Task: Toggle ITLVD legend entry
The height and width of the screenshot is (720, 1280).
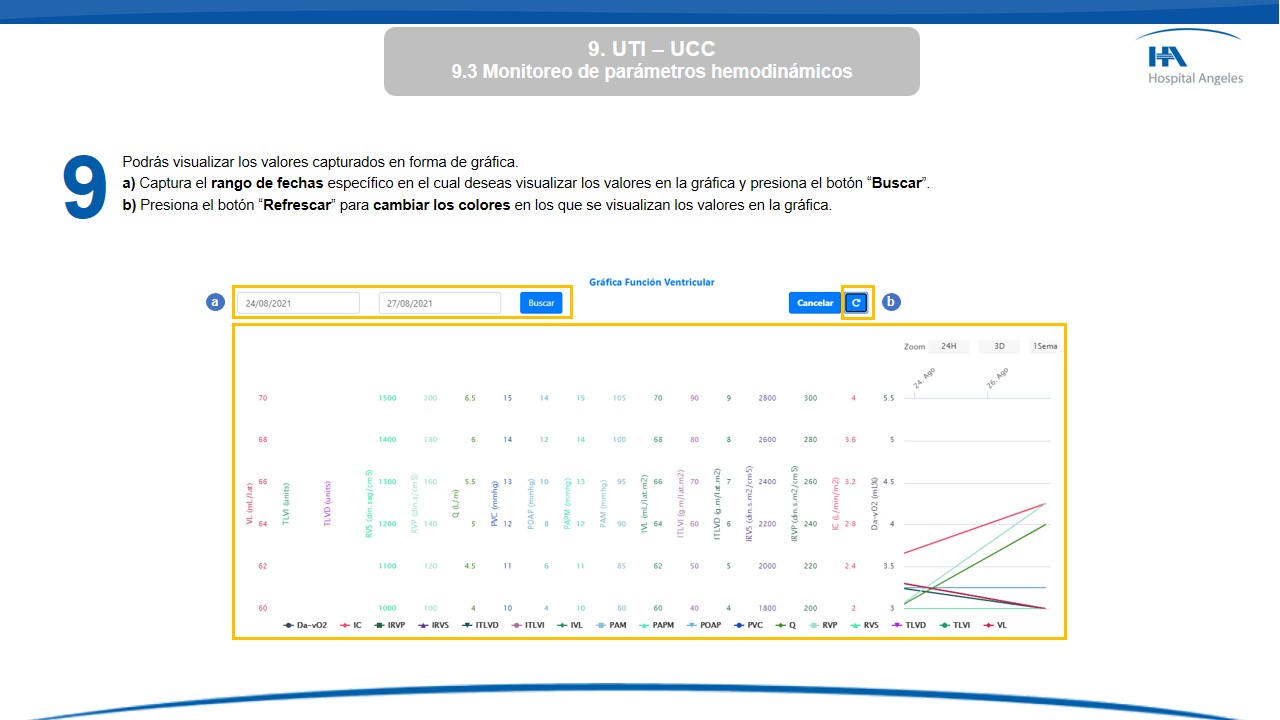Action: tap(482, 625)
